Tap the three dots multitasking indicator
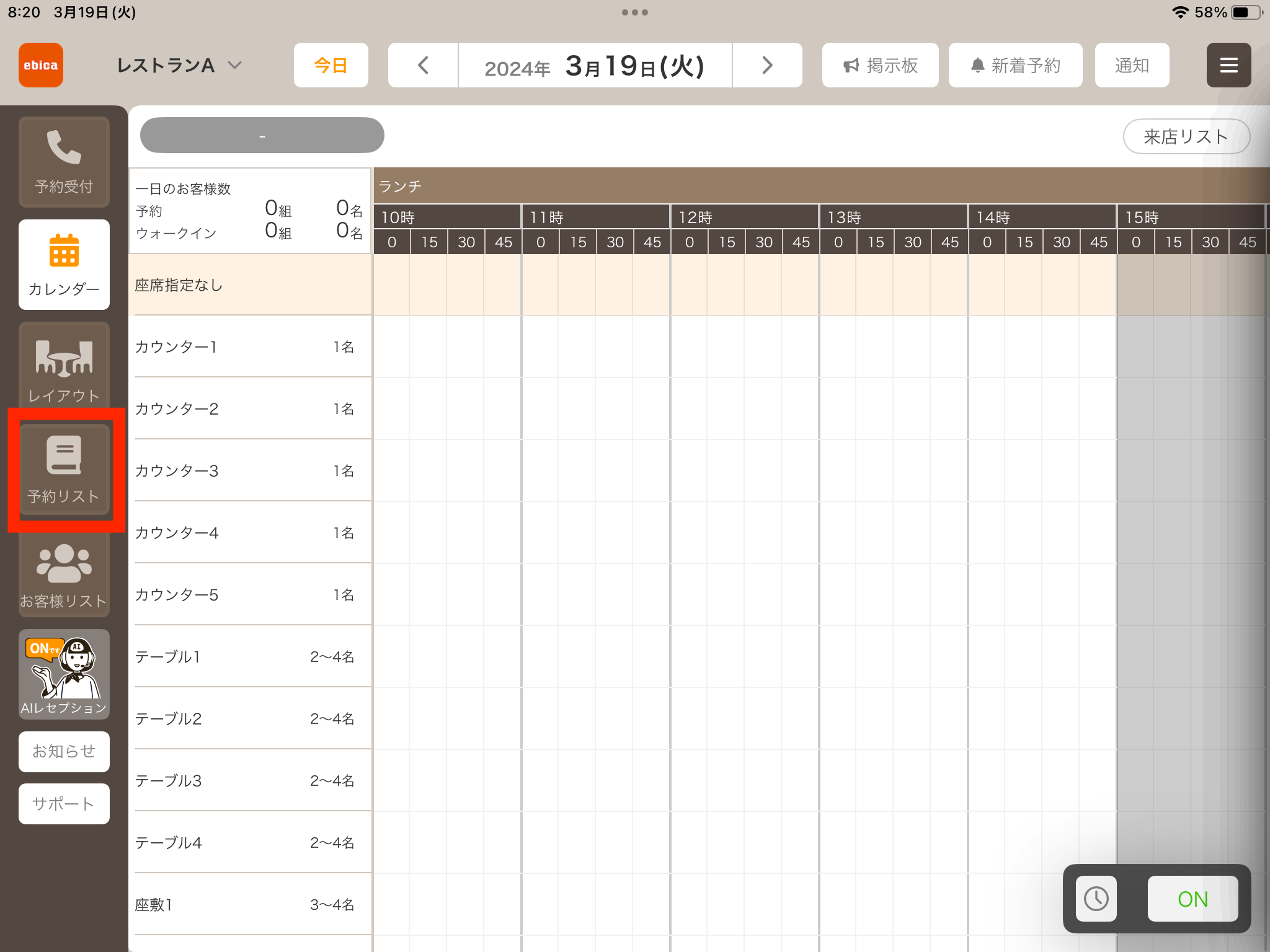Image resolution: width=1270 pixels, height=952 pixels. click(x=635, y=12)
